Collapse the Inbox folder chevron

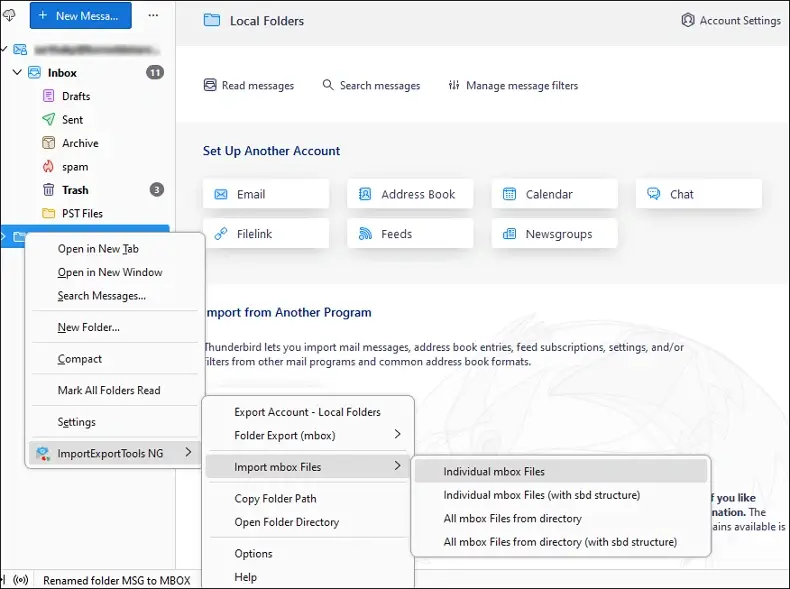click(x=17, y=73)
